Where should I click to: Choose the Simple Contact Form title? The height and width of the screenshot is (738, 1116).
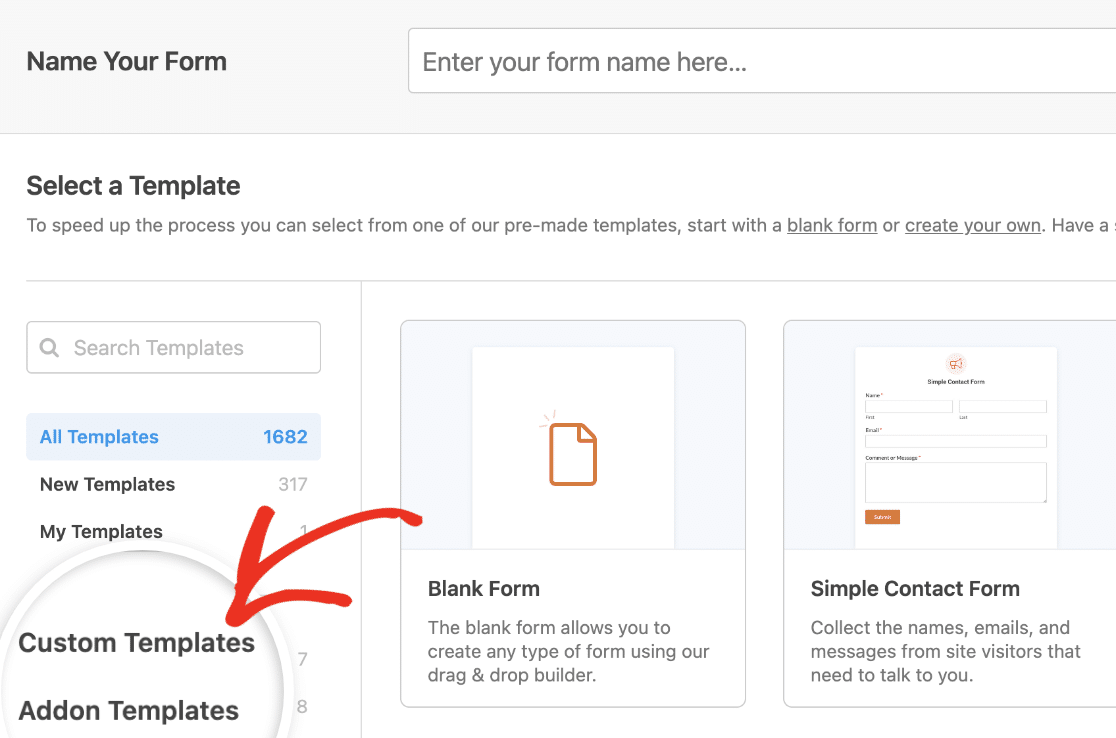coord(915,589)
